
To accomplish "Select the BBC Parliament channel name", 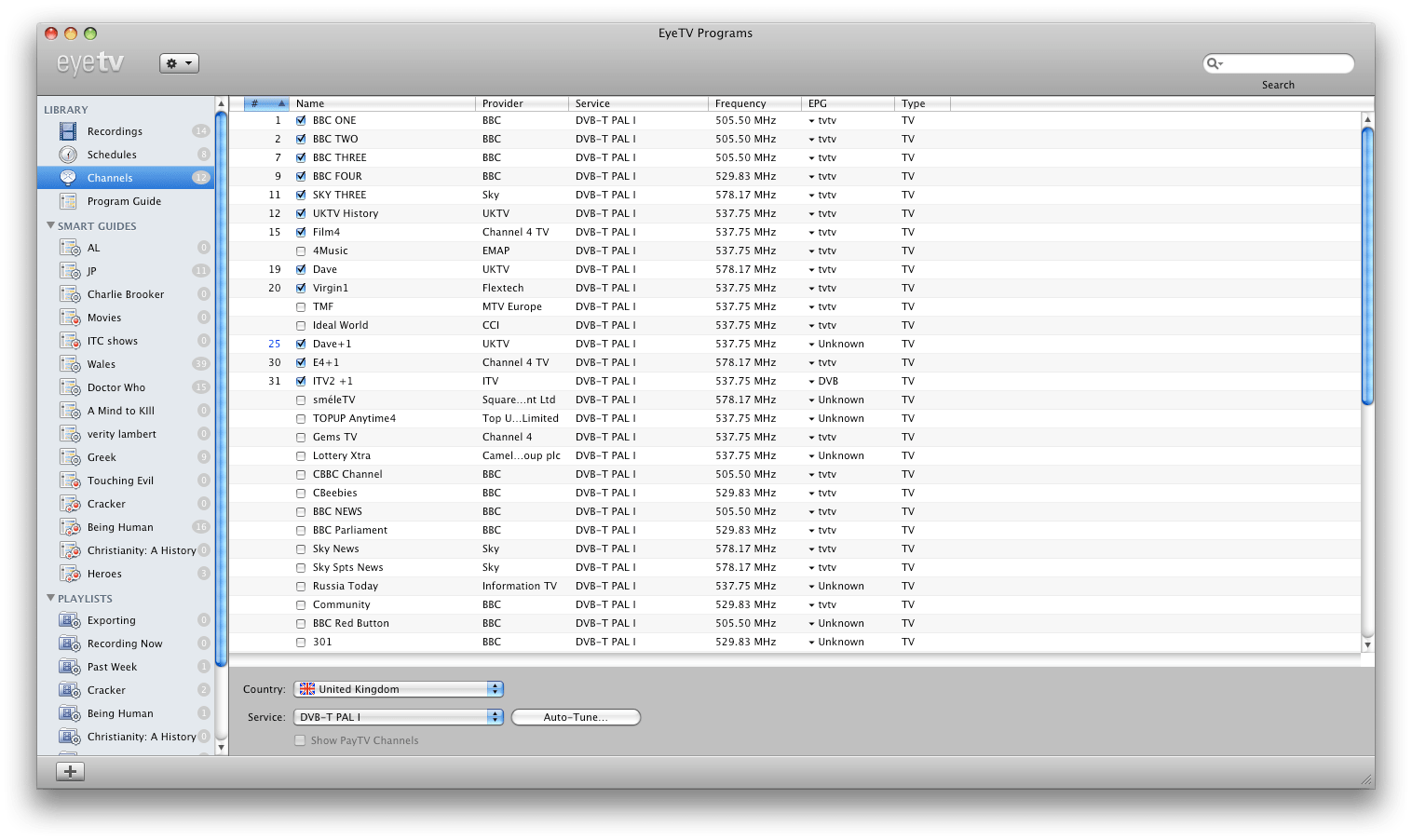I will coord(350,530).
